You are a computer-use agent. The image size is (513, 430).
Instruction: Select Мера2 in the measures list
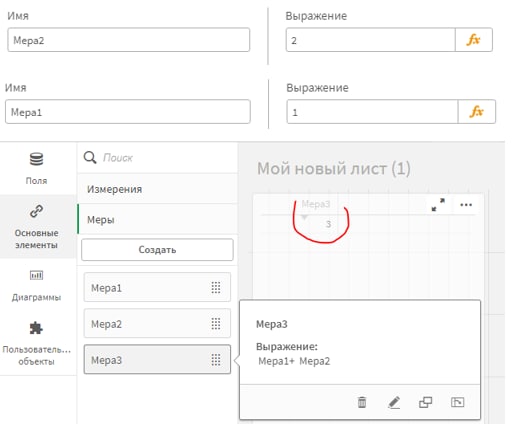tap(157, 323)
